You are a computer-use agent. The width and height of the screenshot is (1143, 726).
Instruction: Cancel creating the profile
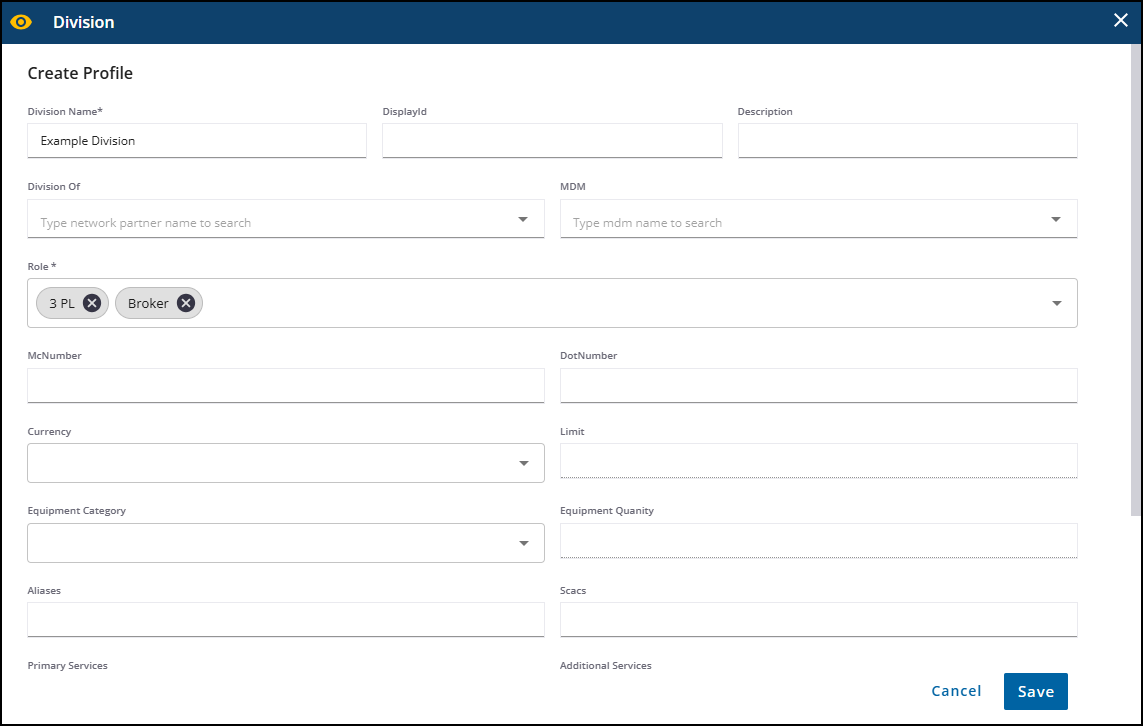pyautogui.click(x=955, y=691)
